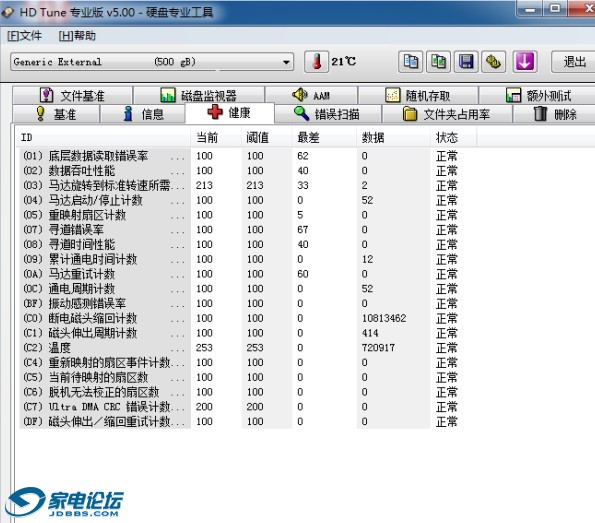
Task: Click the copy screenshot toolbar icon
Action: 438,61
